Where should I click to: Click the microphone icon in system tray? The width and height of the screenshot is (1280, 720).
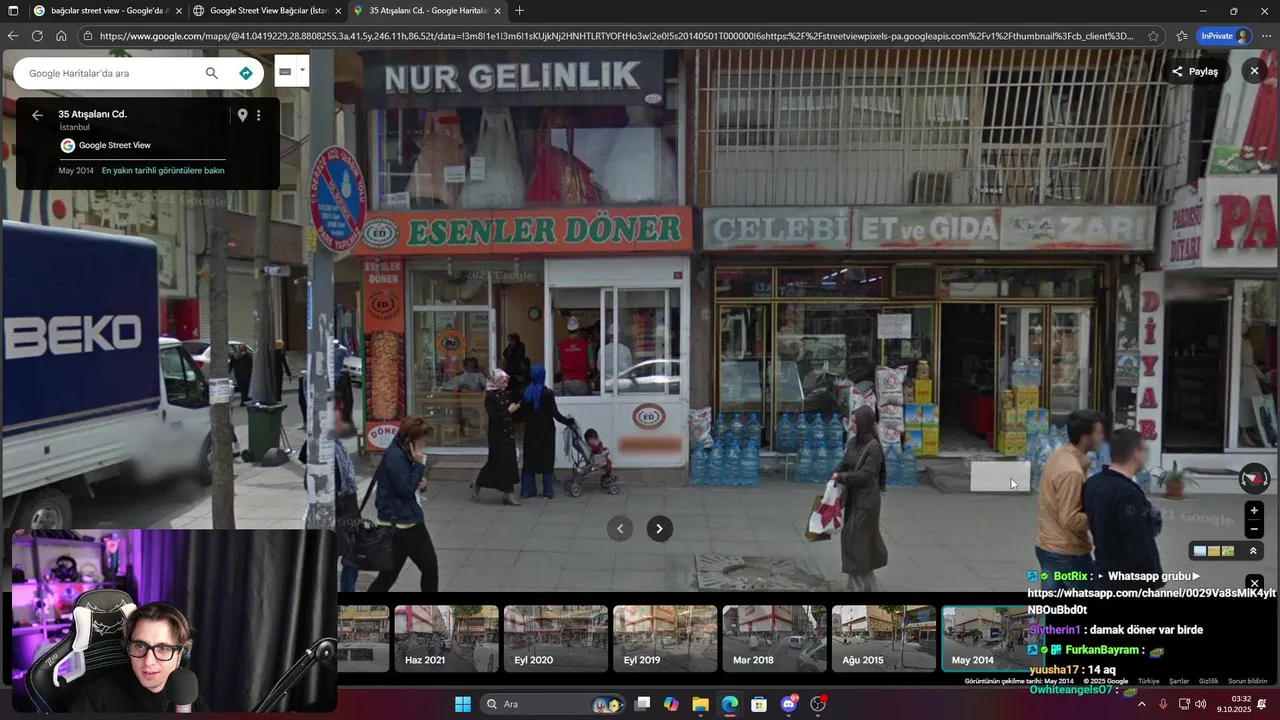1163,704
